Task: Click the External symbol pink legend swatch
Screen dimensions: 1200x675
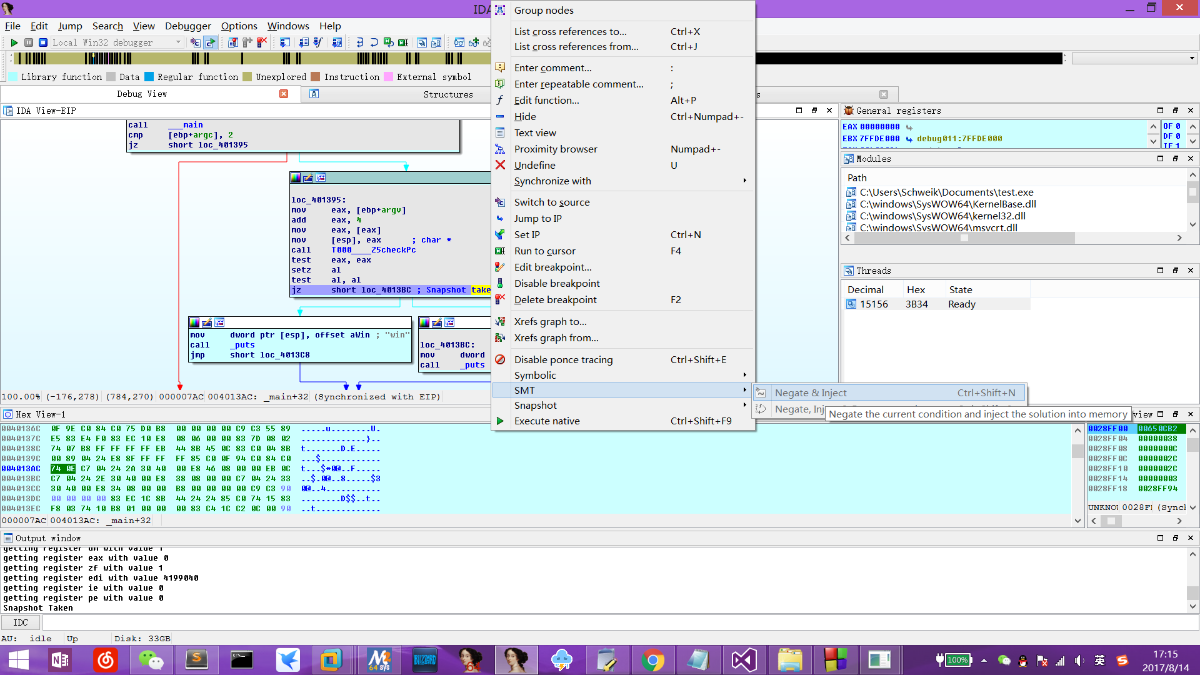Action: point(389,77)
